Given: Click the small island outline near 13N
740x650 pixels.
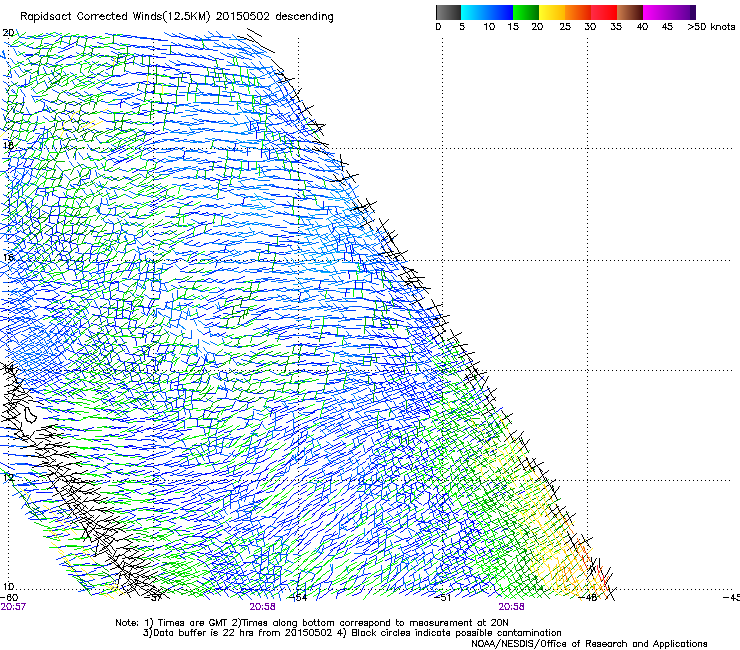Looking at the screenshot, I should (x=30, y=414).
